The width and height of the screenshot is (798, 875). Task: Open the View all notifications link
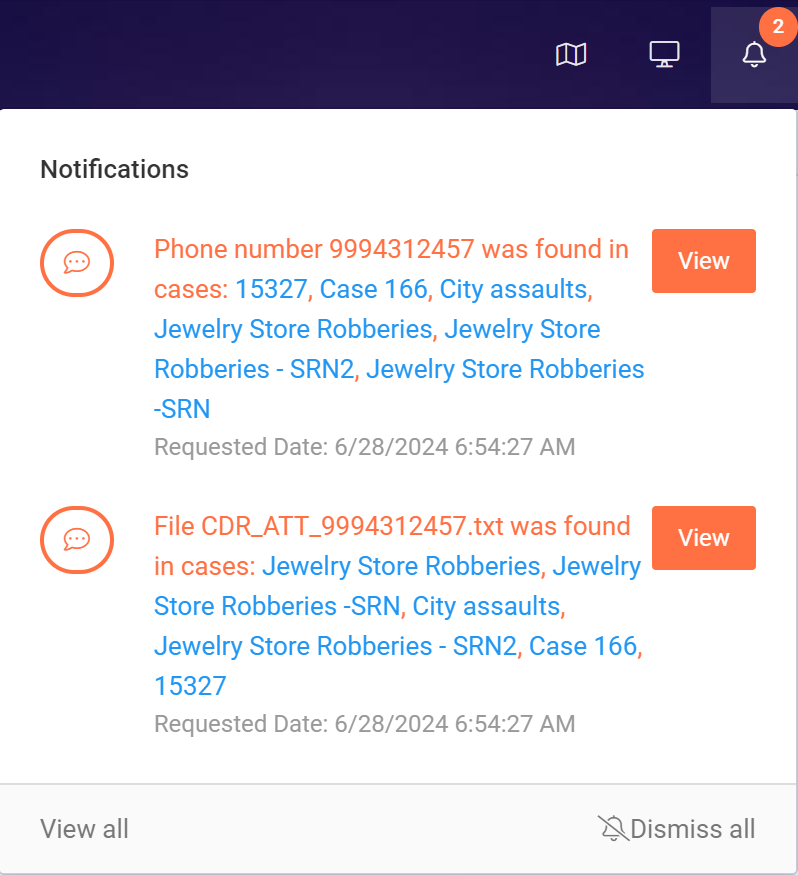click(85, 829)
